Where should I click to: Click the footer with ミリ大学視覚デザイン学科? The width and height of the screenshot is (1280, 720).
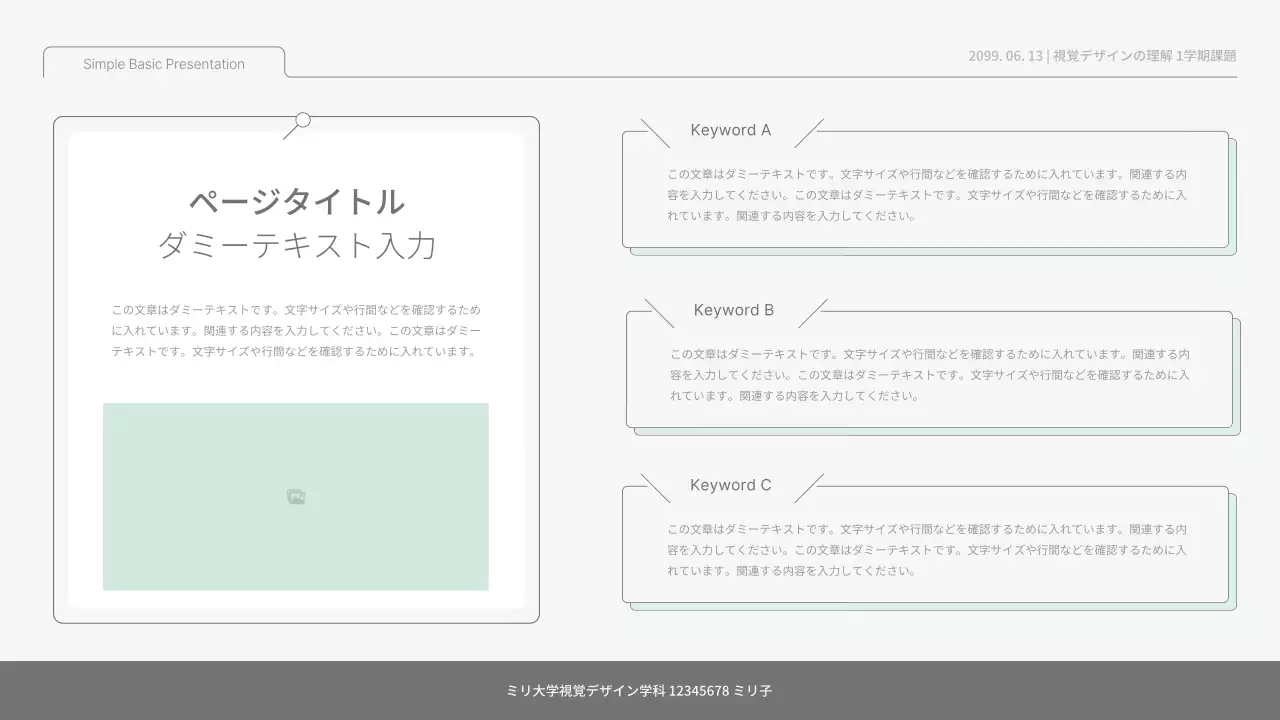pos(640,690)
